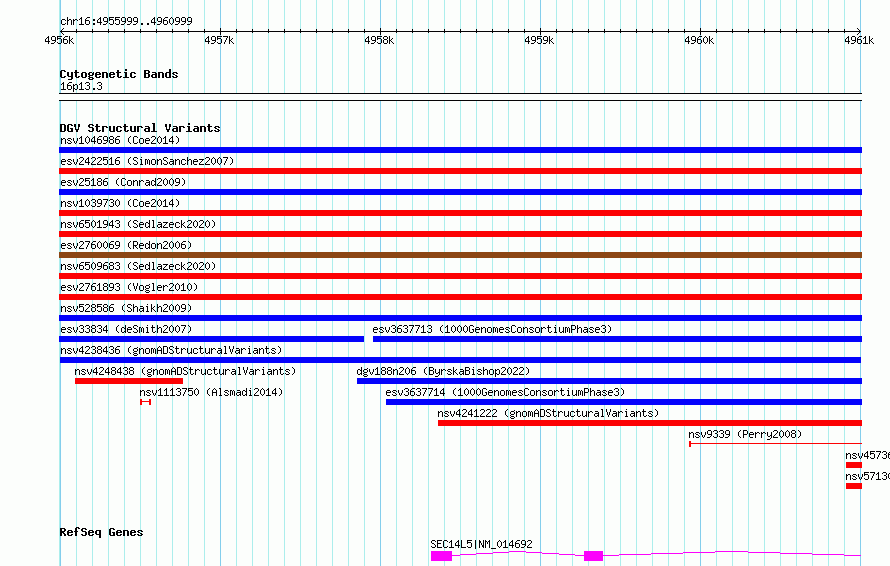Click the small nsv1113750 (Alsmadi2014) marker
The image size is (890, 566).
click(x=145, y=402)
